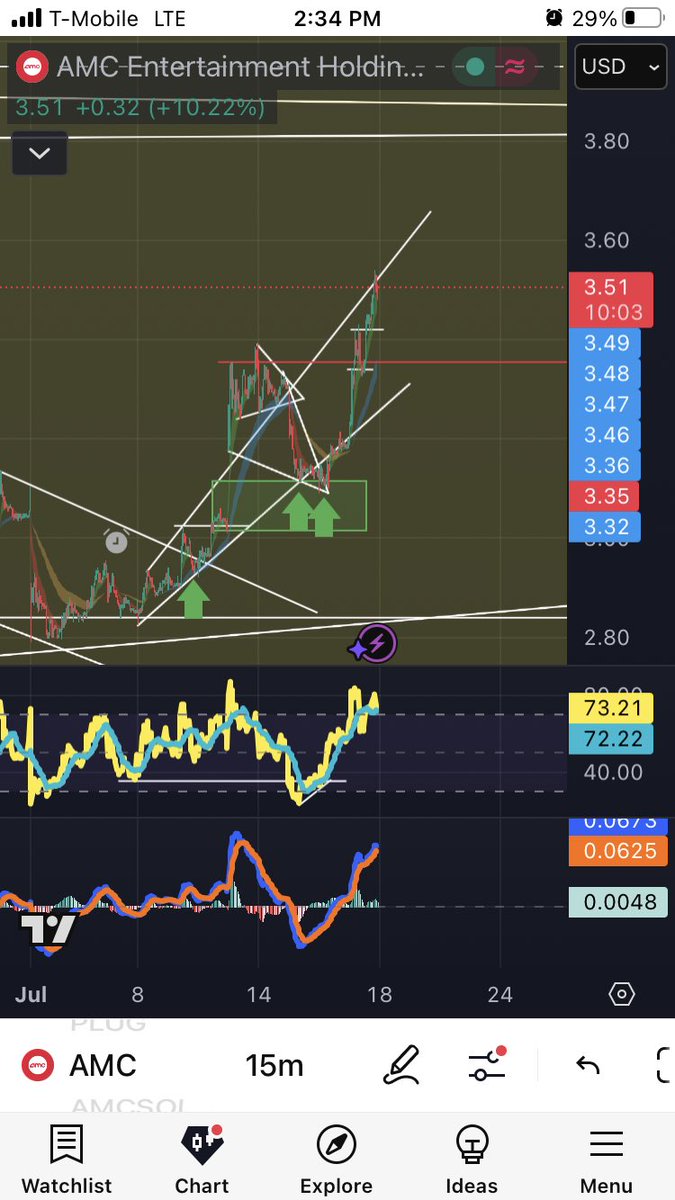Screen dimensions: 675x1200
Task: Open chart settings sliders icon
Action: pos(487,1065)
